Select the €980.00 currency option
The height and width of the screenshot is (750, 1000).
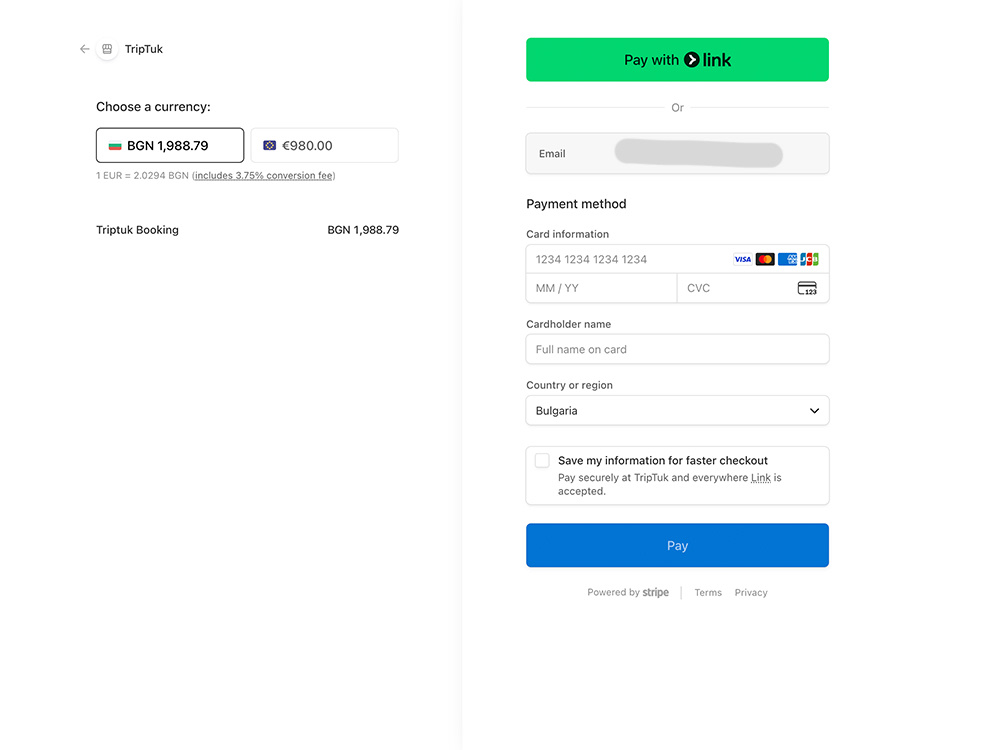[x=325, y=145]
